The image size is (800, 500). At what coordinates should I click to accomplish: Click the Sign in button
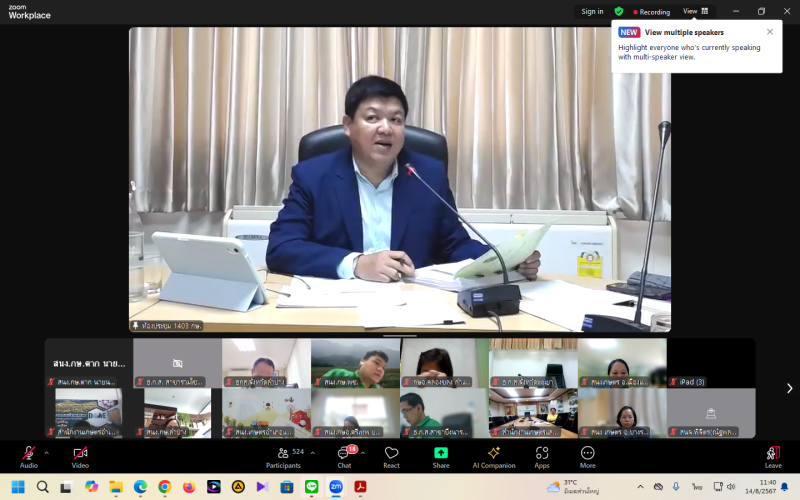592,11
